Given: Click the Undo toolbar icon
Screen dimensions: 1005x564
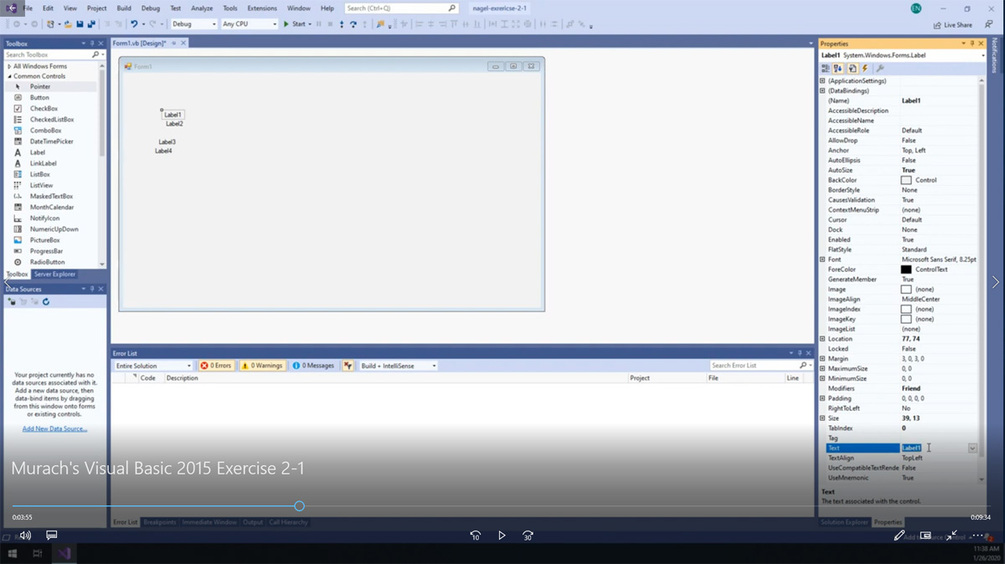Looking at the screenshot, I should (x=134, y=24).
